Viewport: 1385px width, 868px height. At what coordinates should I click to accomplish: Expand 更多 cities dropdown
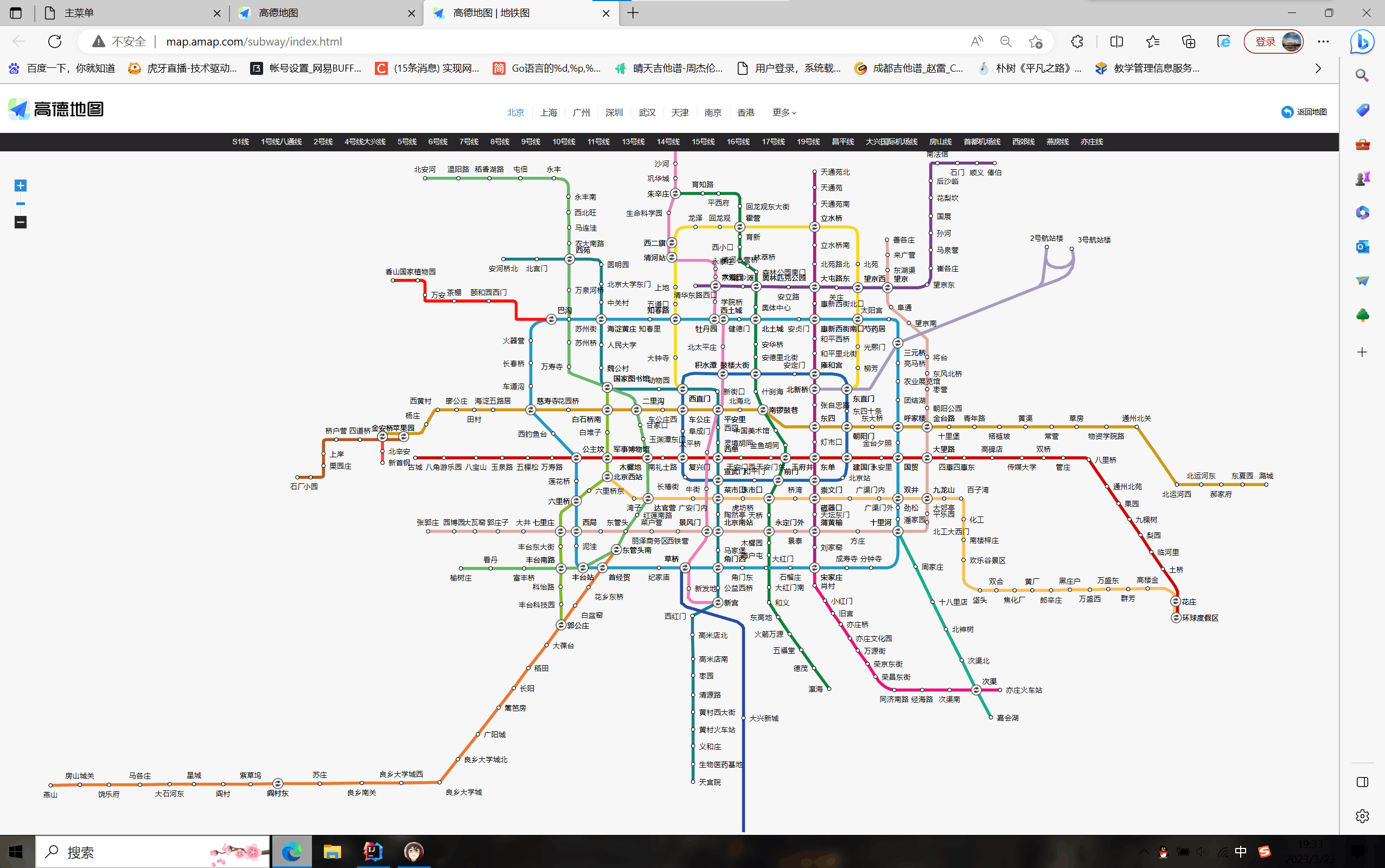pos(784,112)
